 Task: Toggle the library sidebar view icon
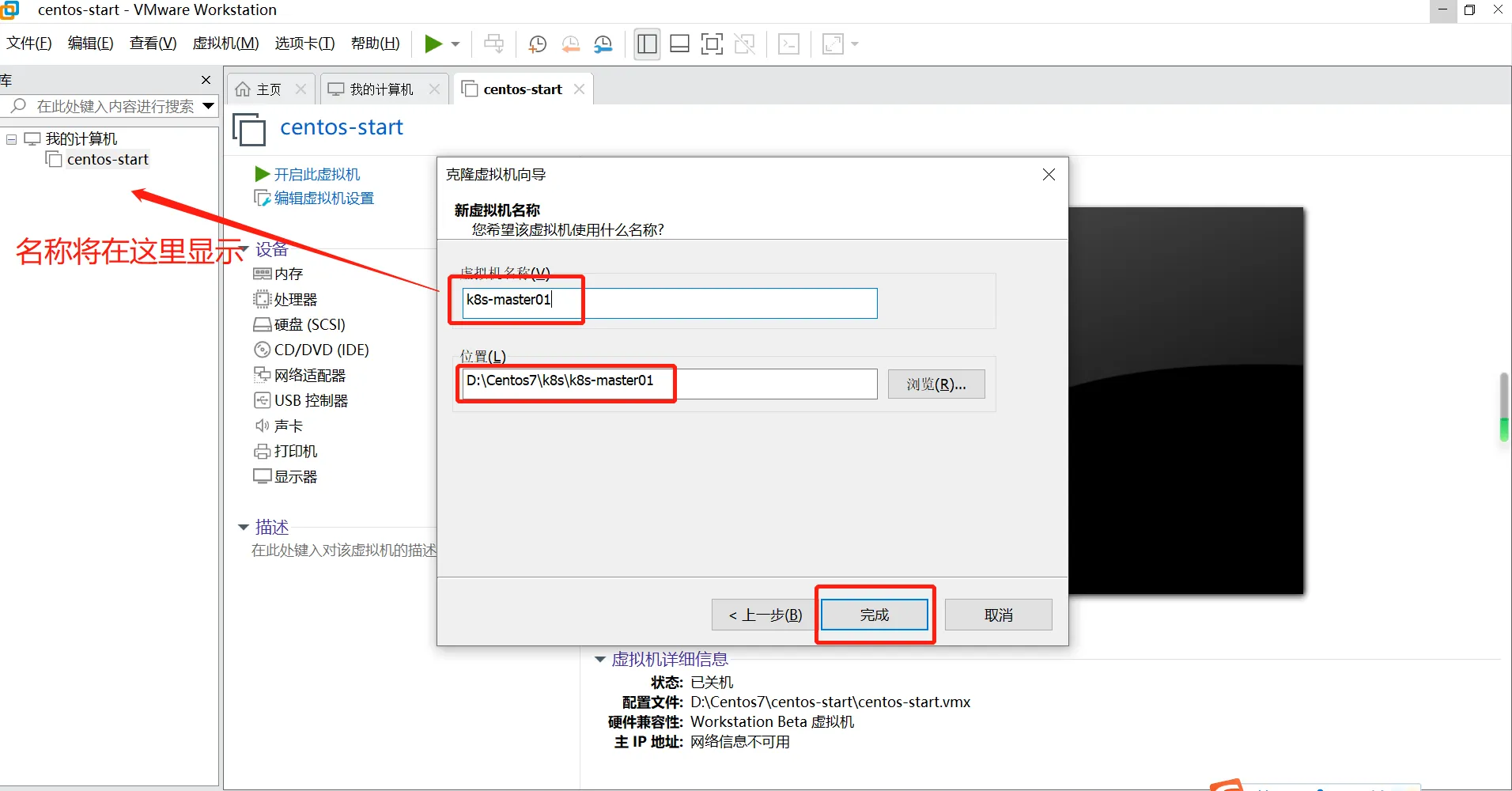pyautogui.click(x=647, y=44)
